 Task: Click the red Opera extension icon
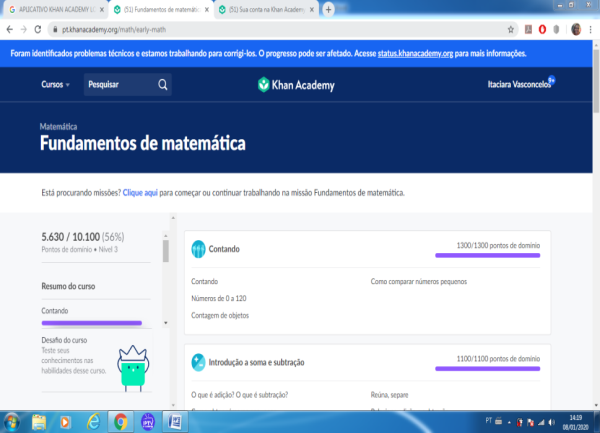(x=542, y=29)
